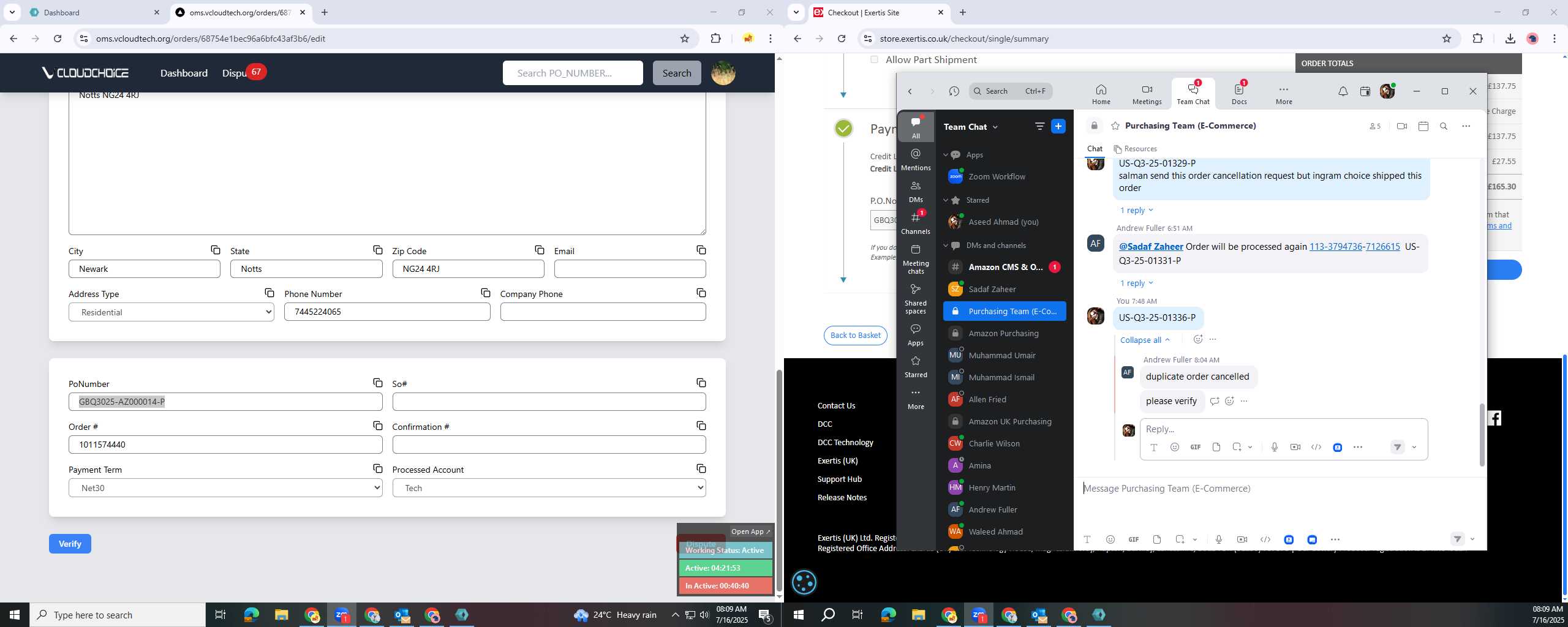Screen dimensions: 1568x627
Task: Open Support Hub footer link
Action: [839, 479]
